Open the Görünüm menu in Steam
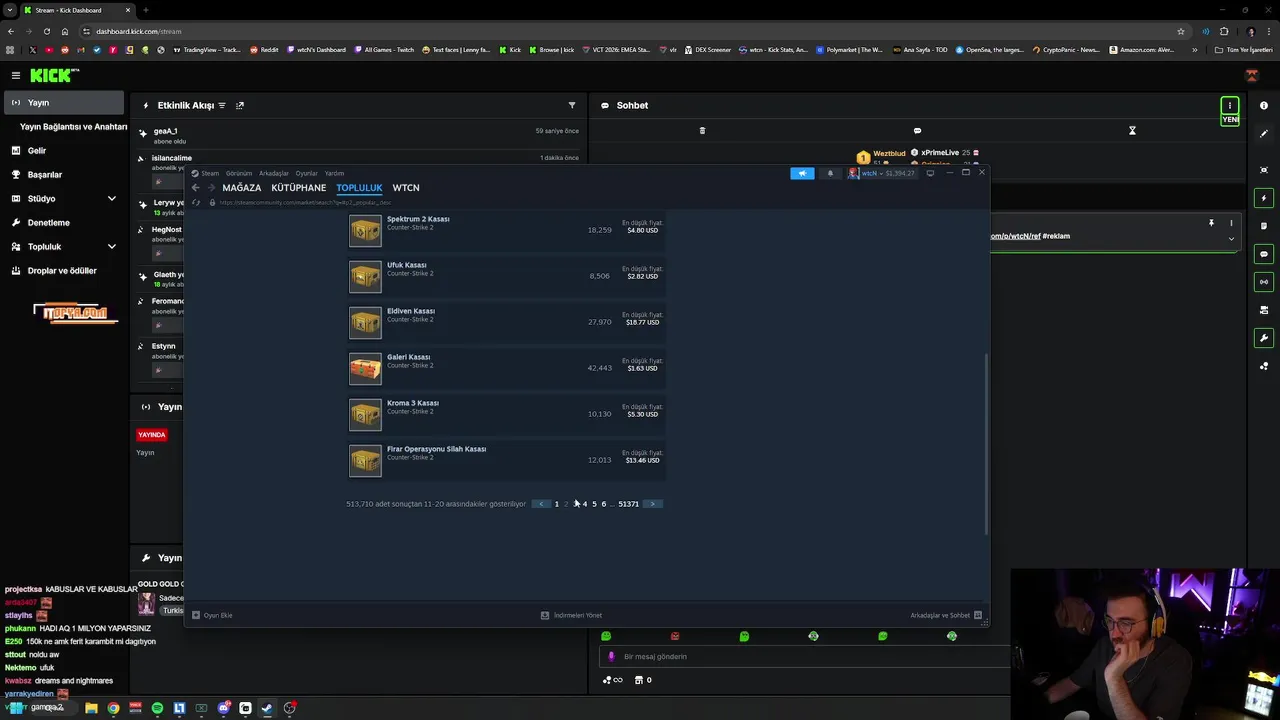This screenshot has width=1280, height=720. (x=239, y=173)
